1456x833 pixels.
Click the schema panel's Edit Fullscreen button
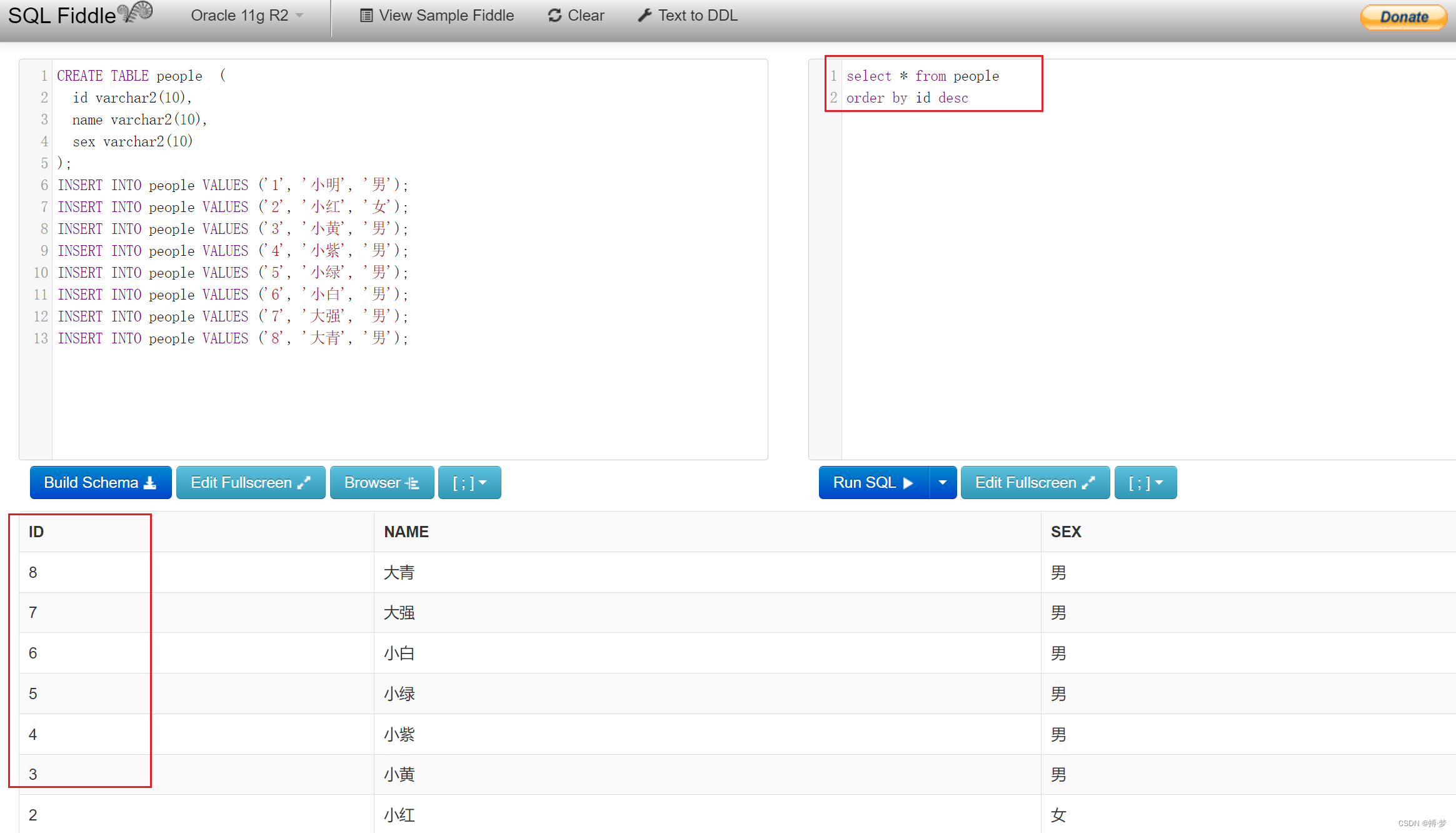(x=250, y=482)
